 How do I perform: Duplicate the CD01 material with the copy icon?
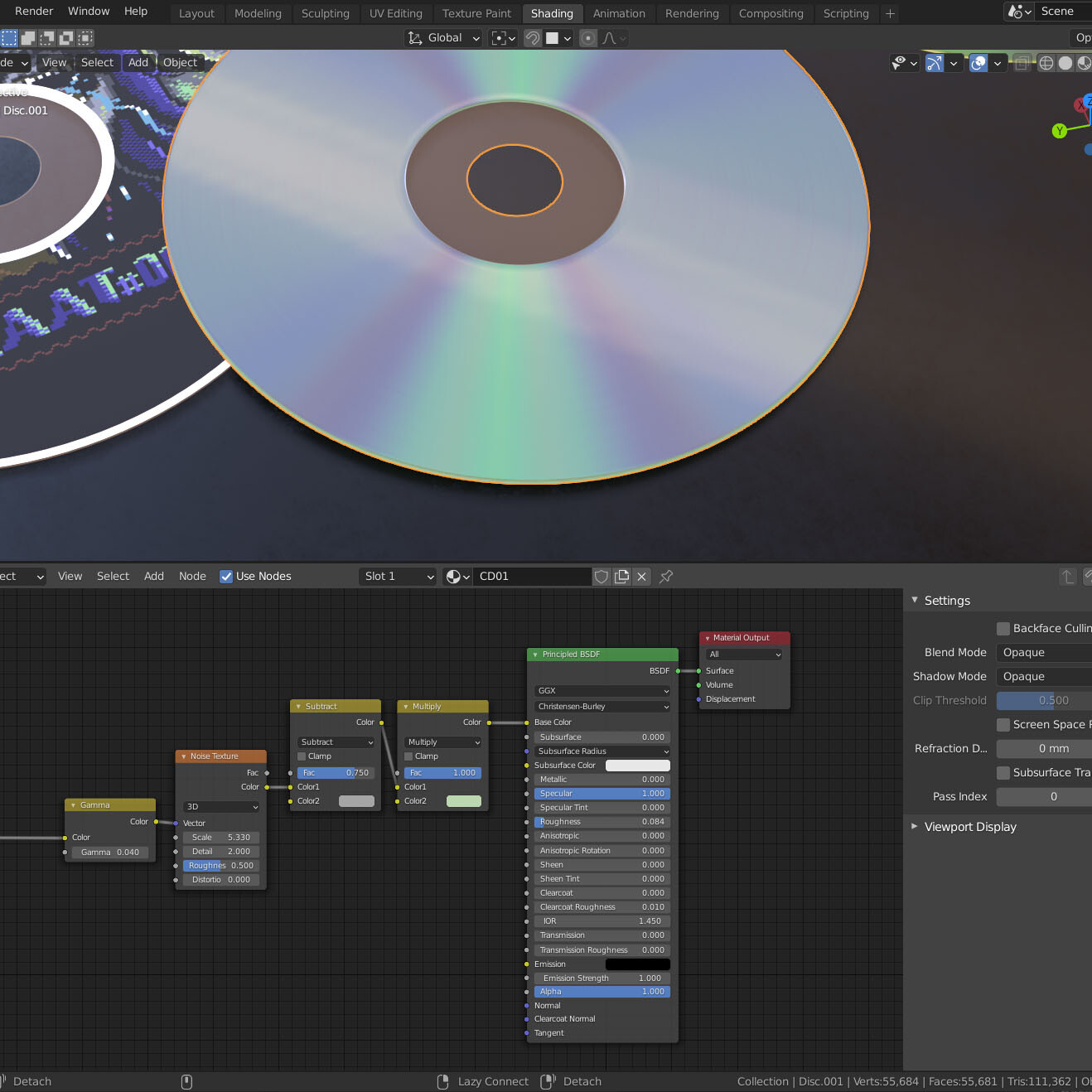[622, 577]
